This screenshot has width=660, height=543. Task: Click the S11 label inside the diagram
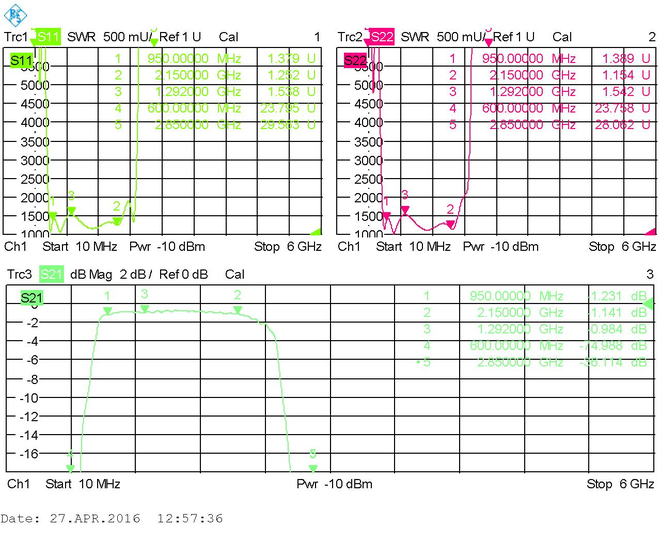[21, 60]
